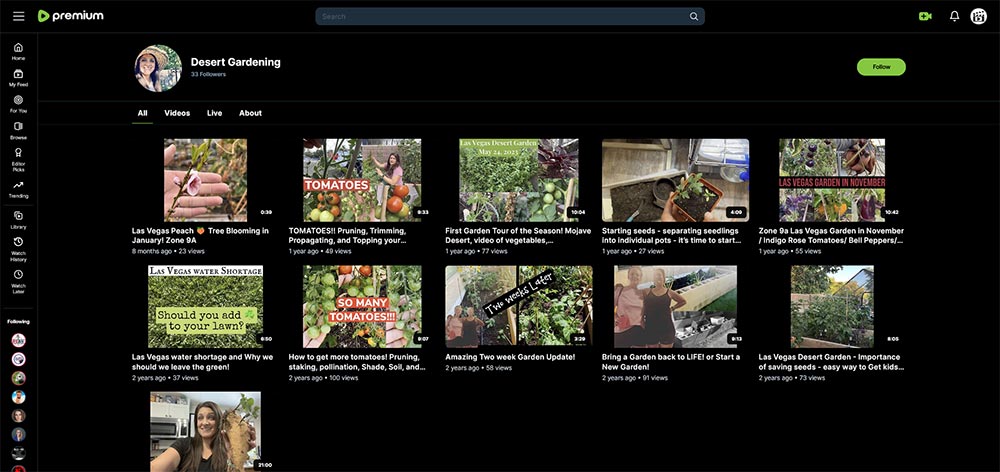Click the search magnifier icon
Screen dimensions: 1000x472
tap(693, 17)
